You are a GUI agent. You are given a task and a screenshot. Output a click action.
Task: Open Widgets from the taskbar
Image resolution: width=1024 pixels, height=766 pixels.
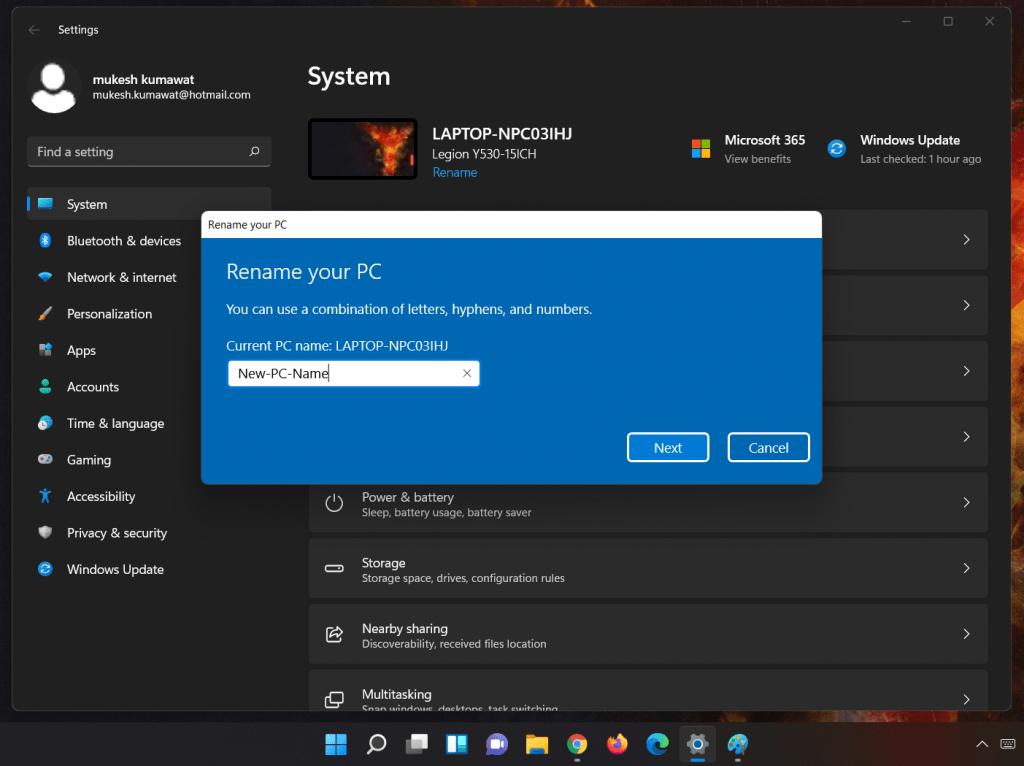pyautogui.click(x=456, y=744)
